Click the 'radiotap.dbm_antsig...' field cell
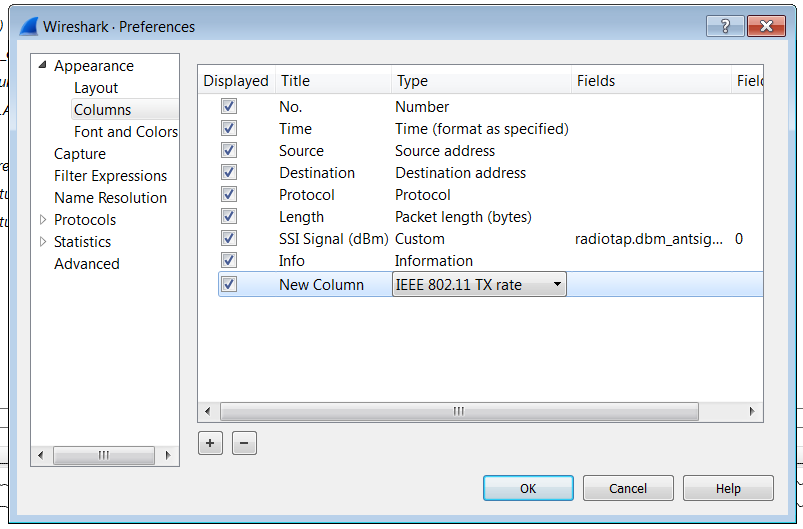 point(649,239)
